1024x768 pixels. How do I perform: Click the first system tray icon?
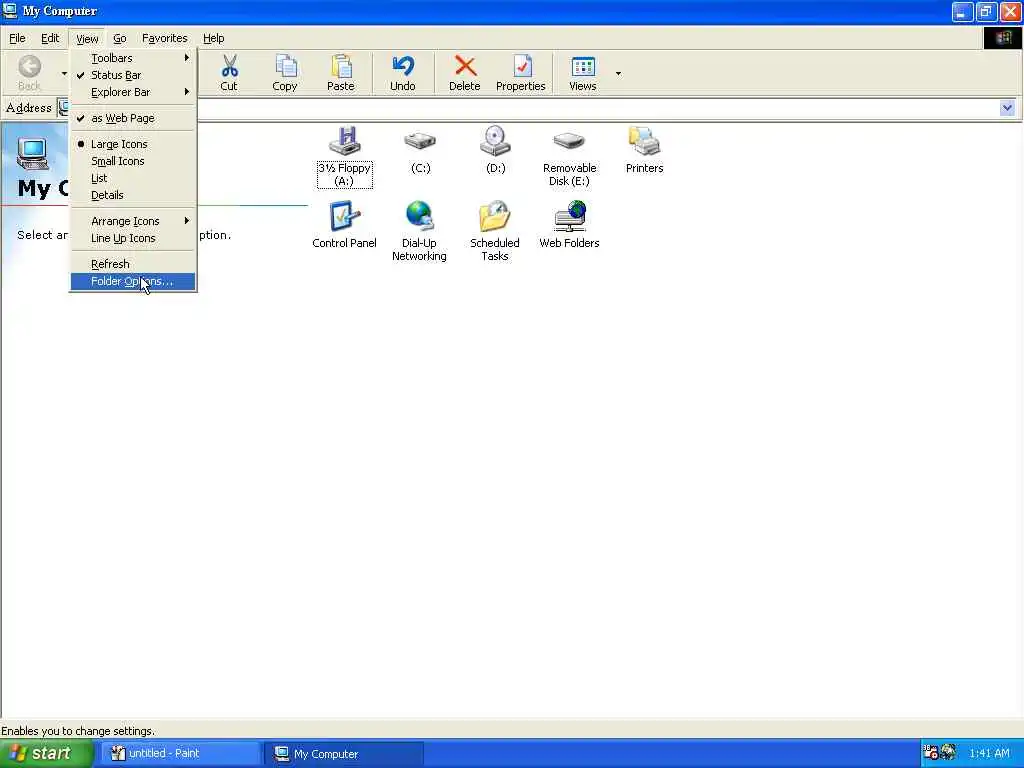click(x=931, y=752)
